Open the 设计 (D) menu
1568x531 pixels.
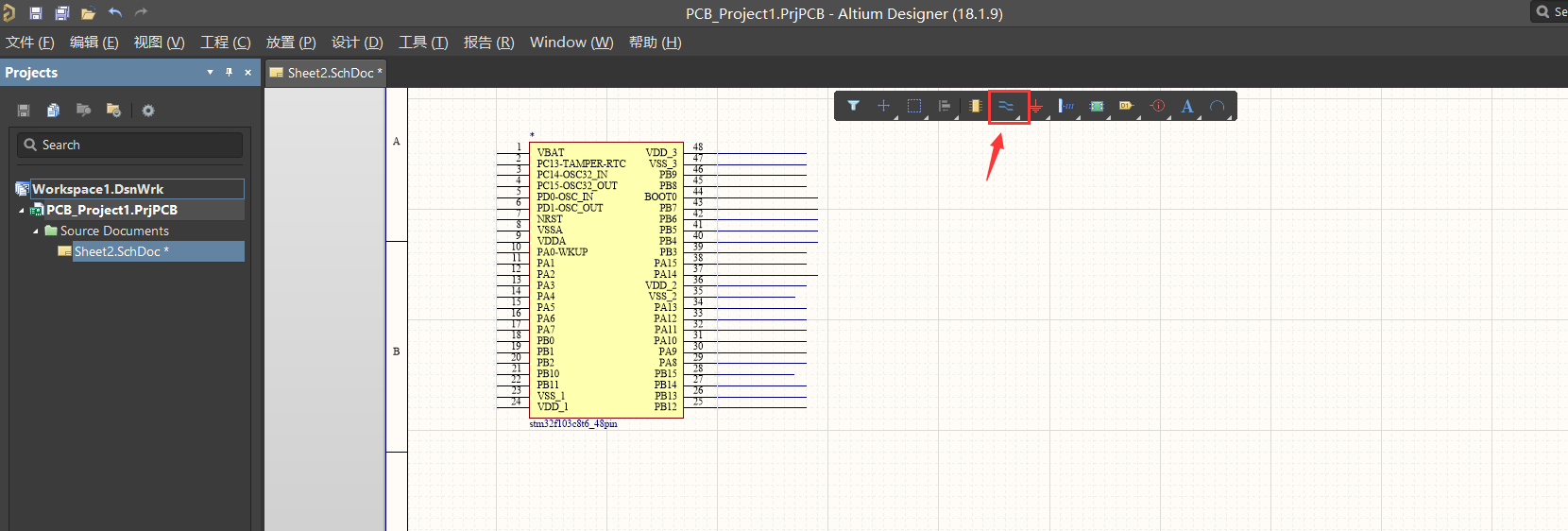click(x=357, y=43)
